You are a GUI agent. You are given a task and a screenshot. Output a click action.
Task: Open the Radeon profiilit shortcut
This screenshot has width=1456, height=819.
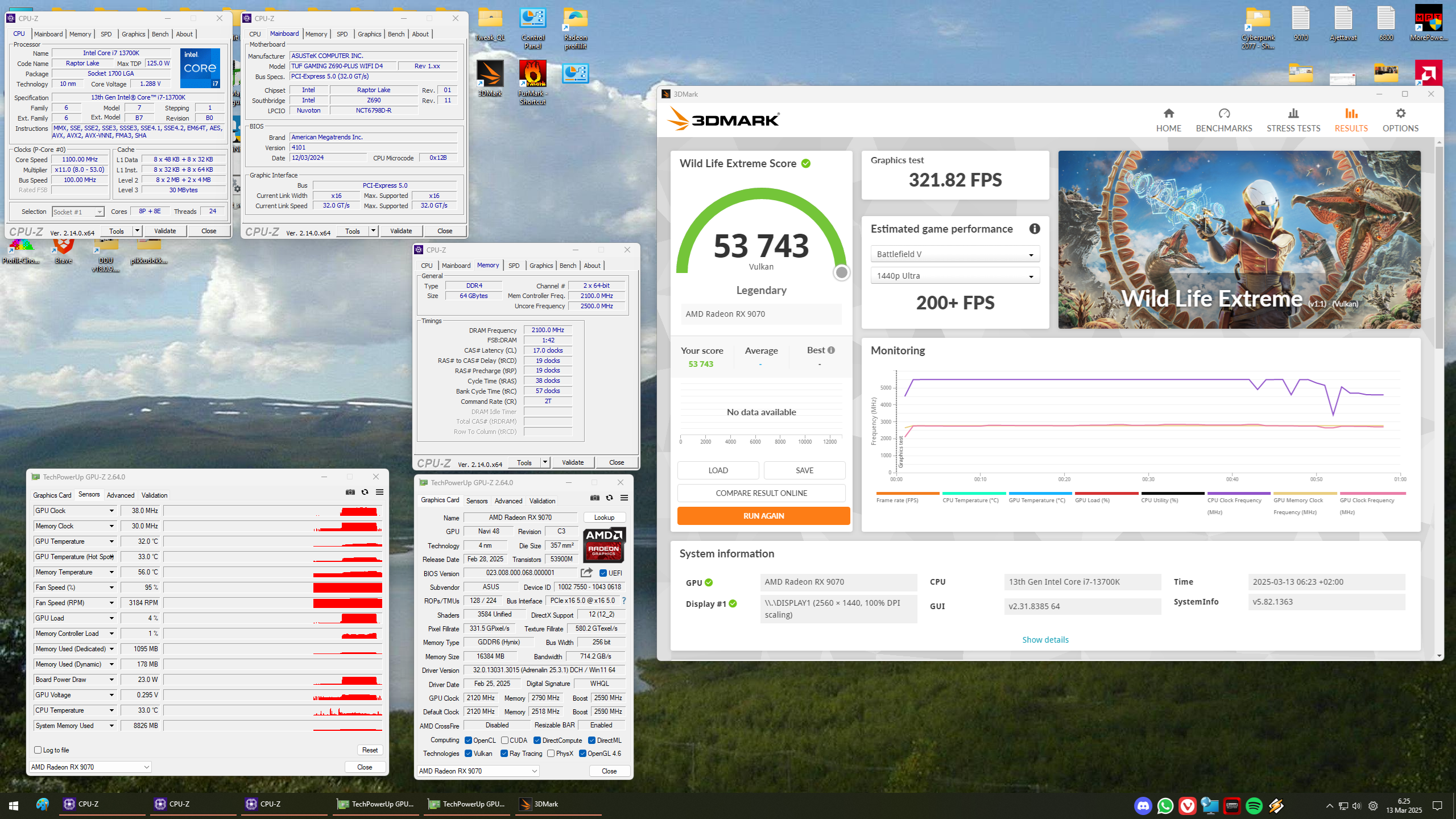575,28
